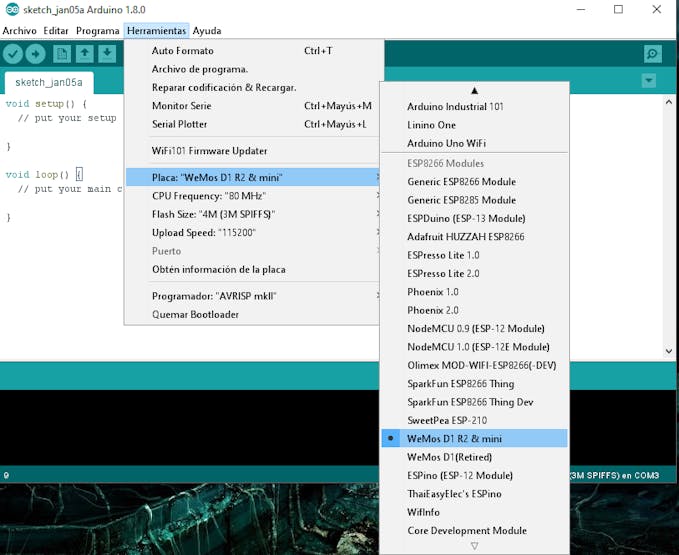679x555 pixels.
Task: Select NodeMCU 0.9 (ESP-12 Module)
Action: (x=474, y=329)
